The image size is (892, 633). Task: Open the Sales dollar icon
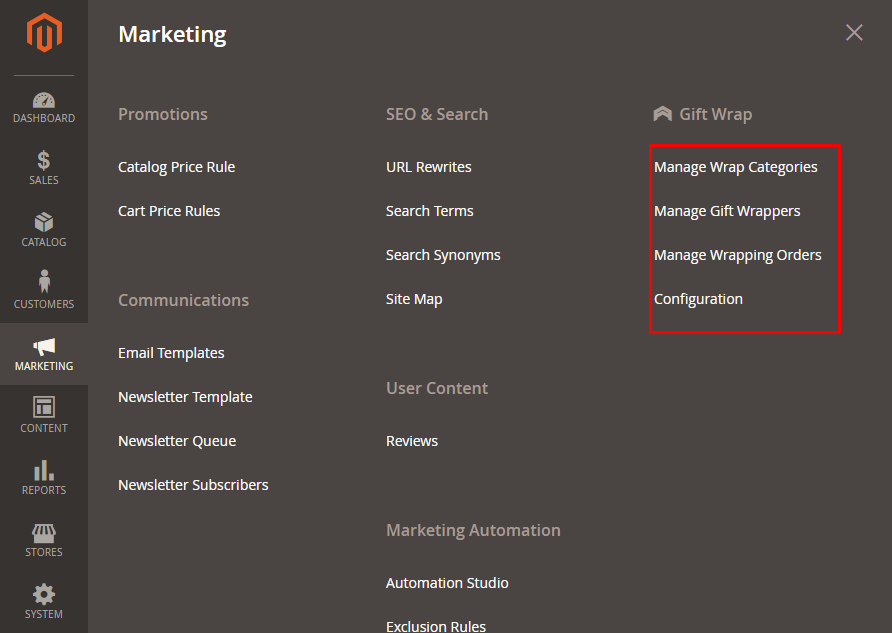tap(44, 161)
